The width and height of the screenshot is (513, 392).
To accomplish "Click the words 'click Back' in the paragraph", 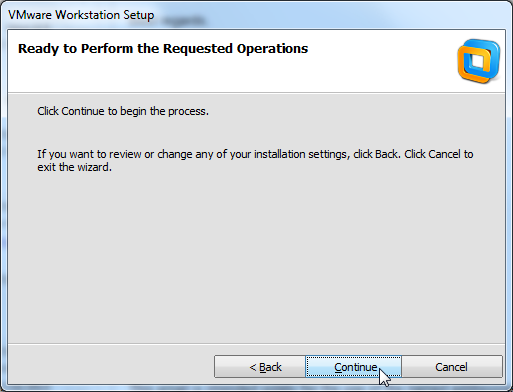I will [x=375, y=154].
